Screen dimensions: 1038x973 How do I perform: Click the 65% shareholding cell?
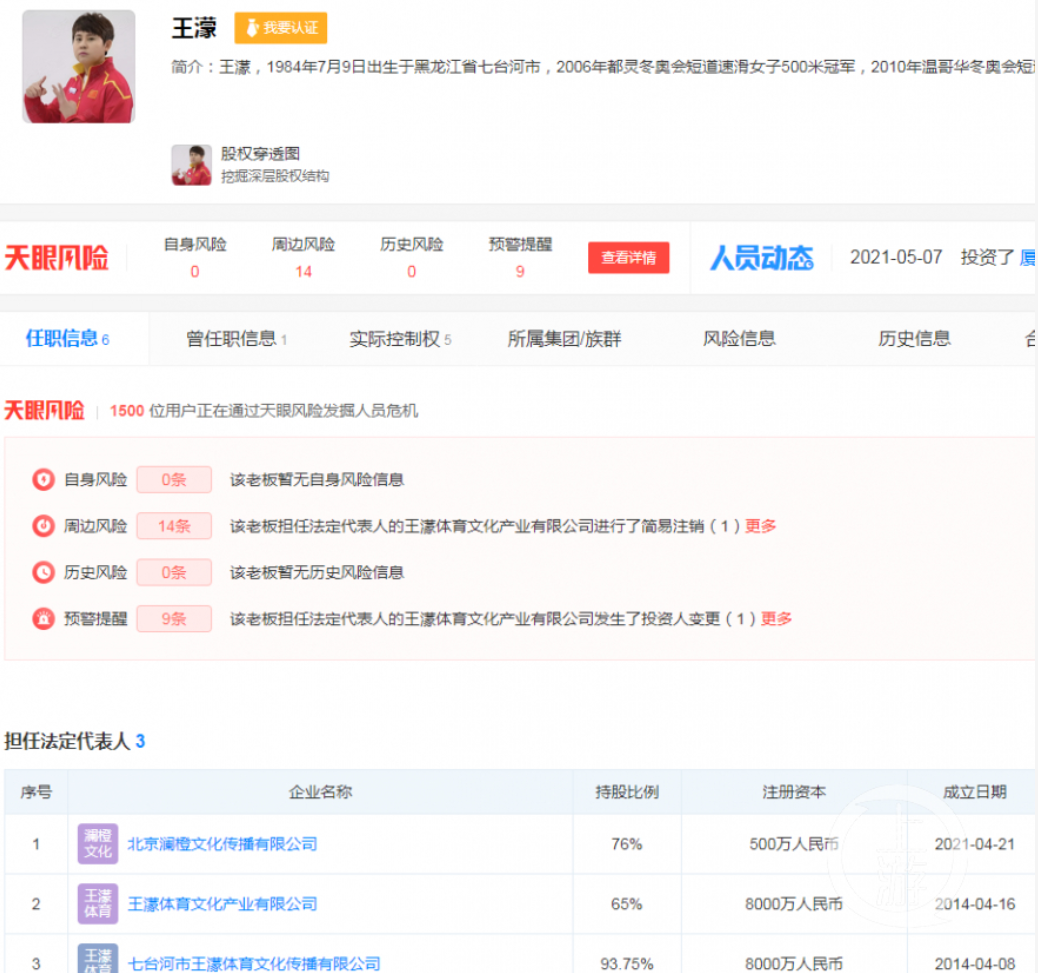[626, 904]
